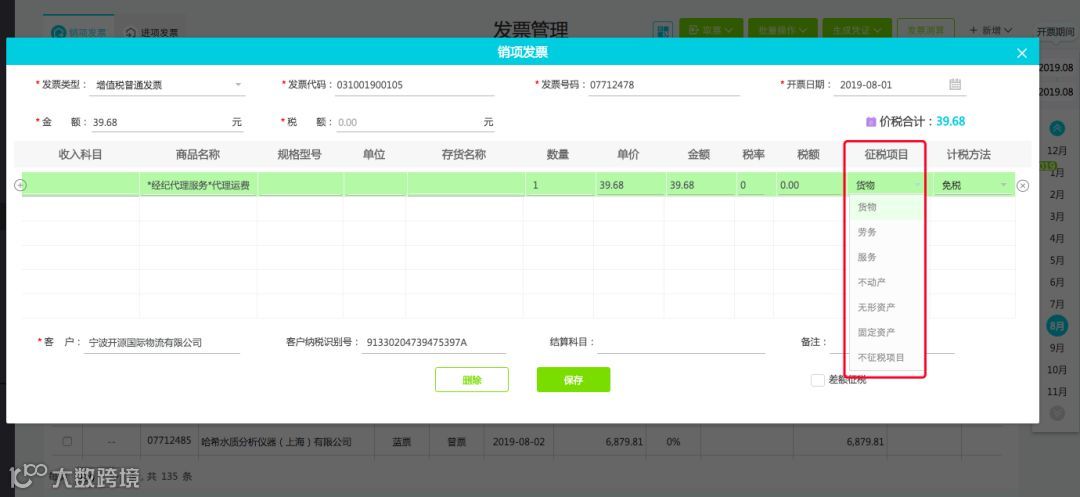1080x497 pixels.
Task: Select 服务 from the dropdown list
Action: point(886,257)
